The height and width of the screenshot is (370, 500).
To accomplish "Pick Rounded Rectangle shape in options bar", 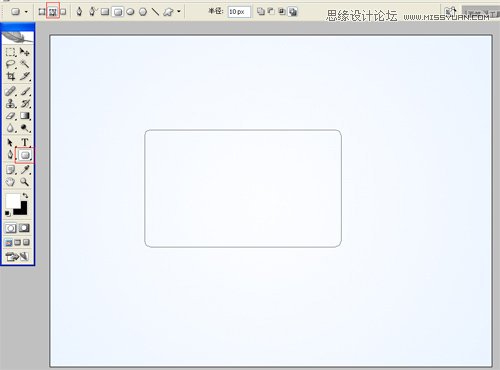I will pos(118,12).
